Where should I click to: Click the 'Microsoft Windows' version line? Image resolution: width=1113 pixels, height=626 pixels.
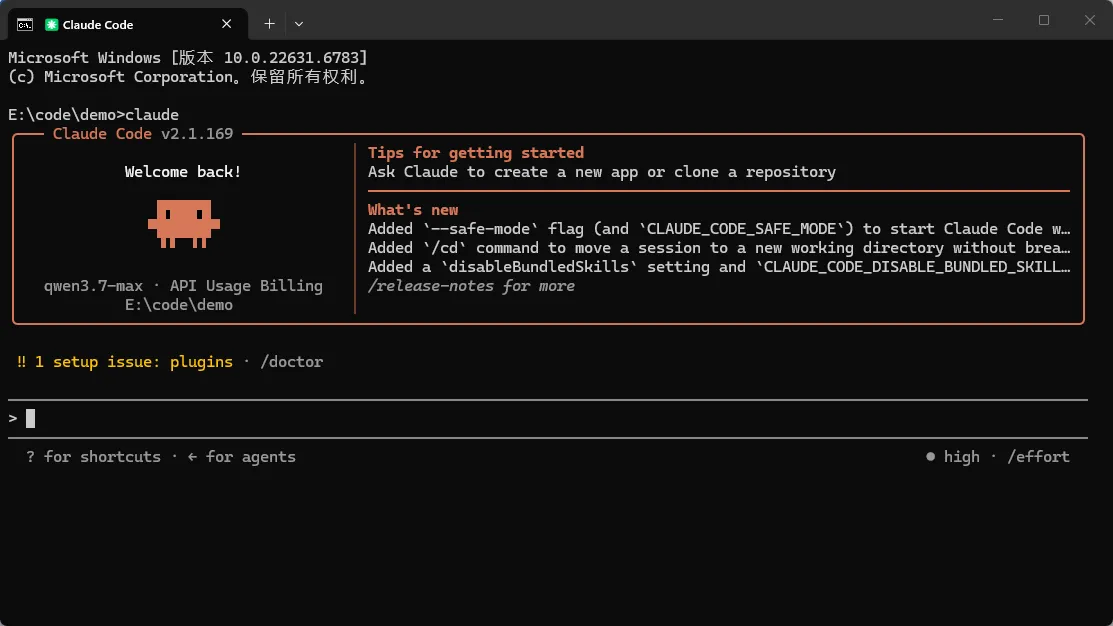pyautogui.click(x=188, y=57)
